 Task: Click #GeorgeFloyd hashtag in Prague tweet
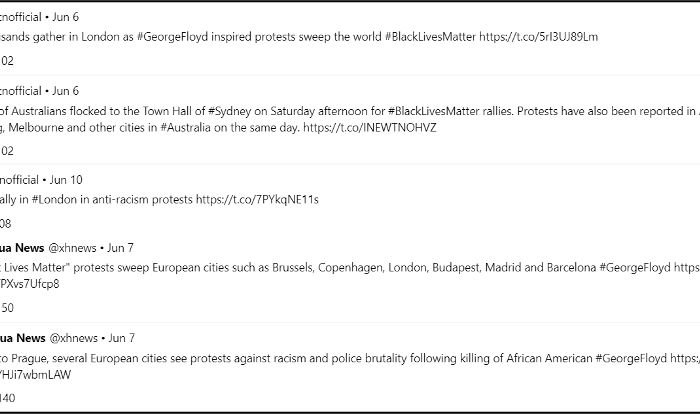coord(631,358)
